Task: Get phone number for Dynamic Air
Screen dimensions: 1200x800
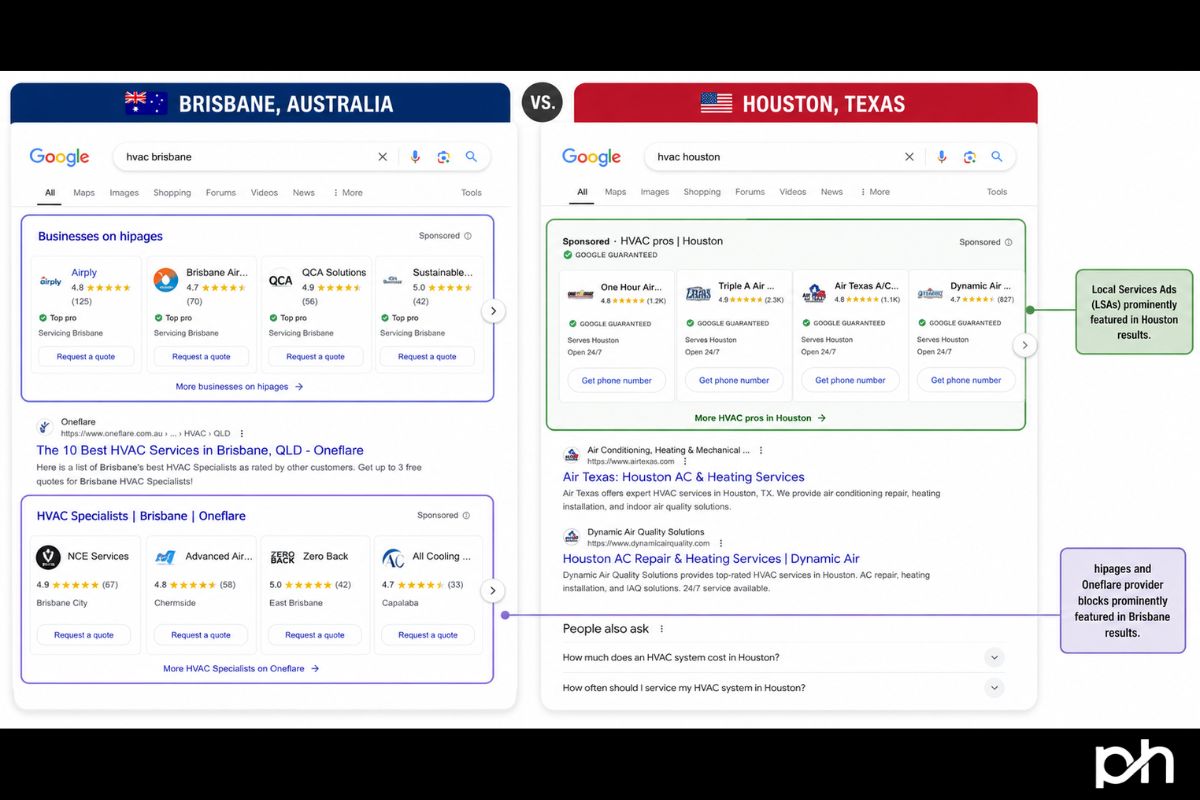Action: (965, 380)
